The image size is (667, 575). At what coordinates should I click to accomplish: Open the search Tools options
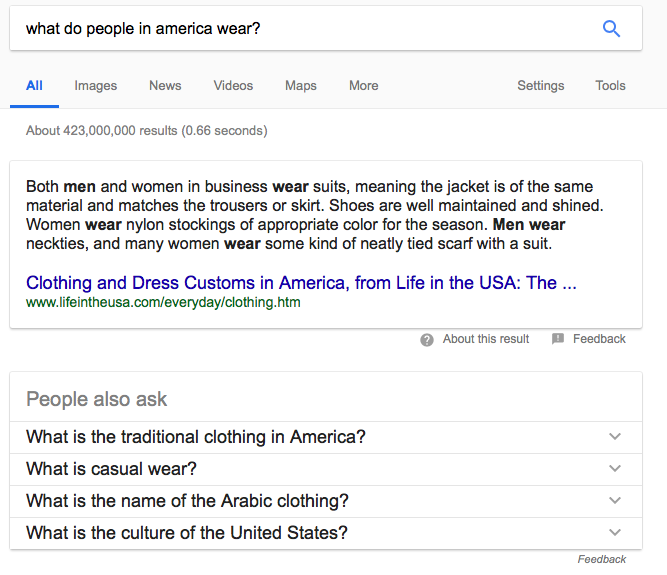[x=610, y=86]
